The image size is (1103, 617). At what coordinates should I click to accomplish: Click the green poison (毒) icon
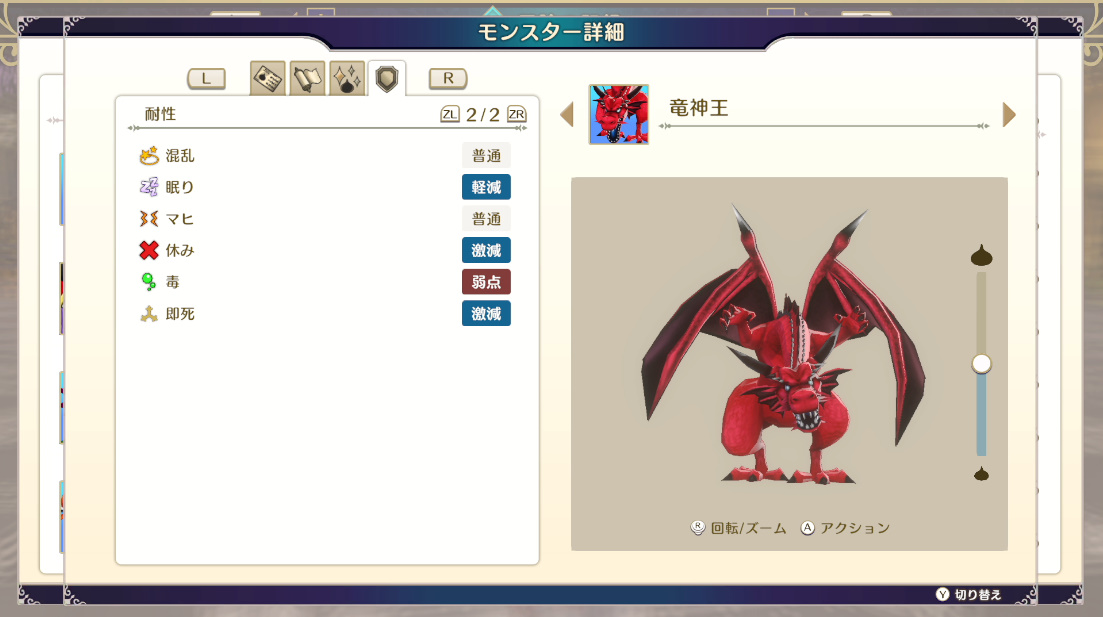coord(148,282)
